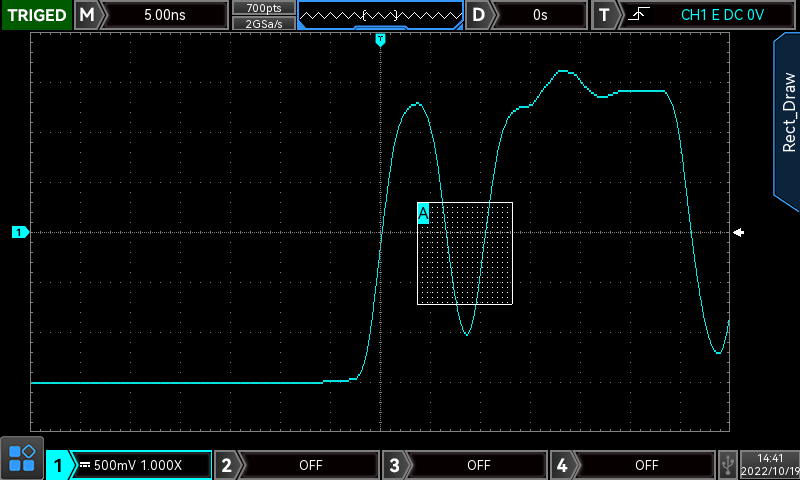Expand the Rect_Draw side tab
Viewport: 800px width, 480px height.
click(x=788, y=112)
